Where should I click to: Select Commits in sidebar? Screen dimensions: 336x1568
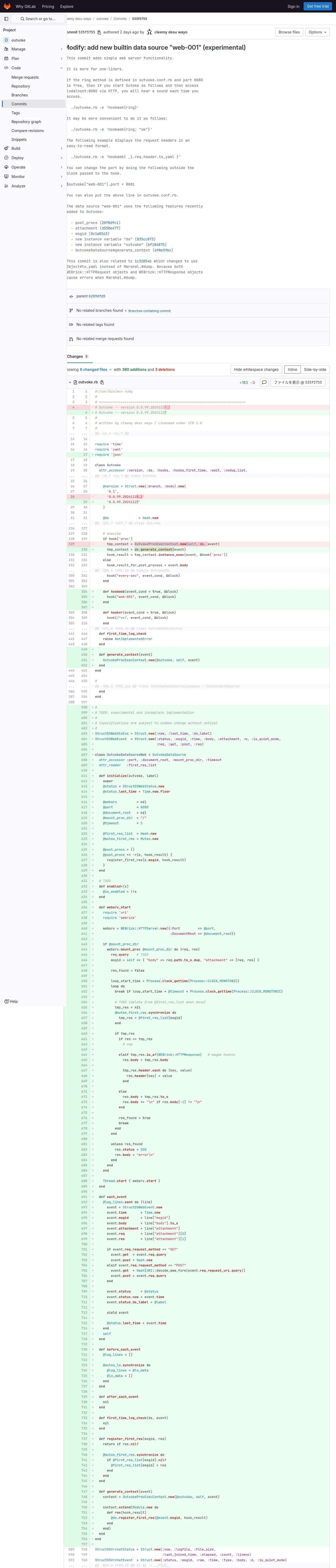pyautogui.click(x=33, y=104)
